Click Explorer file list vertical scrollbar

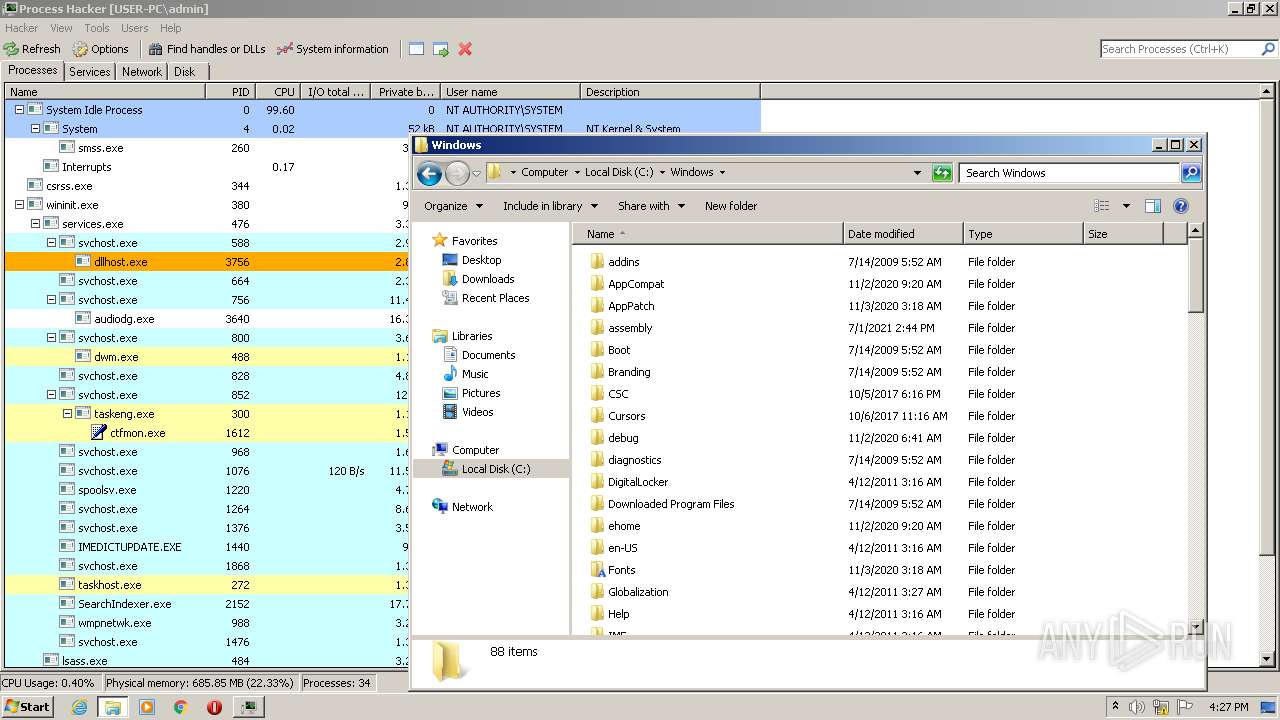click(x=1195, y=430)
